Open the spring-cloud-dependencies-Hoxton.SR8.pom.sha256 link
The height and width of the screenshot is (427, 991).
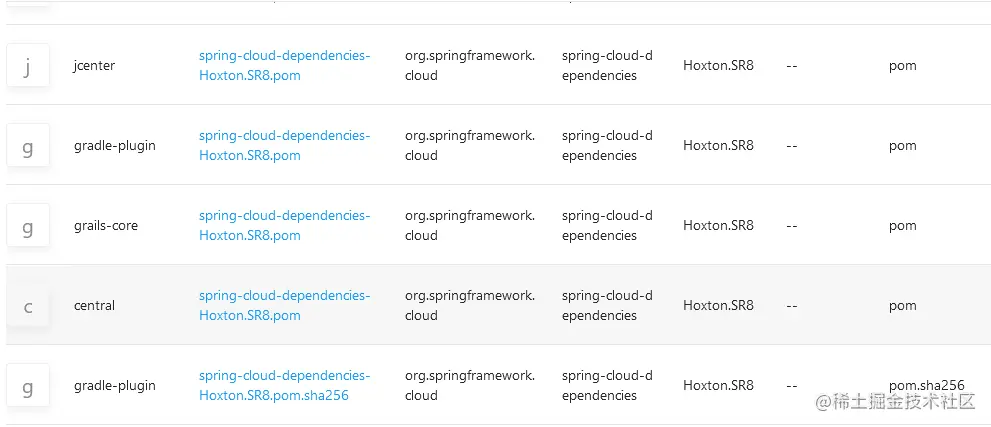(x=284, y=385)
